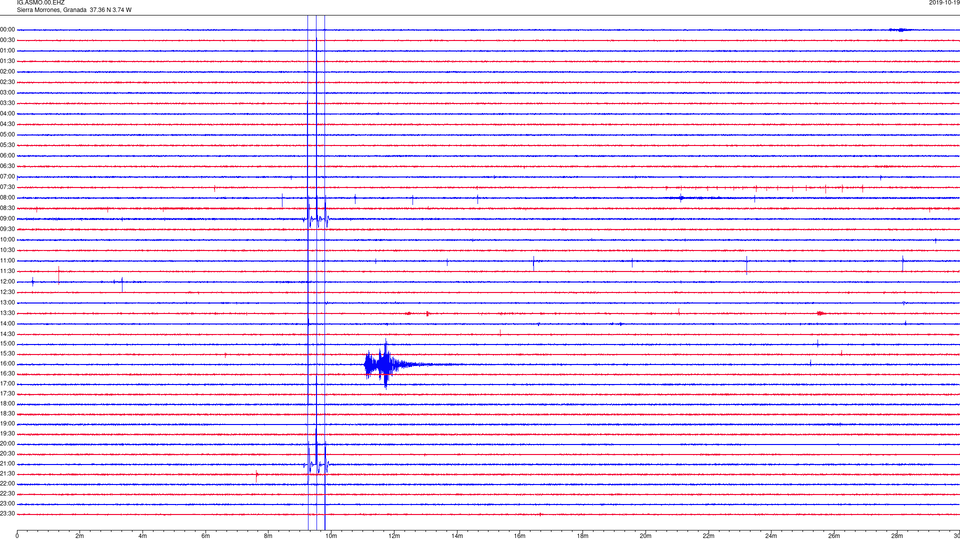Select the 03:30 time row label
This screenshot has width=960, height=540.
(x=7, y=103)
